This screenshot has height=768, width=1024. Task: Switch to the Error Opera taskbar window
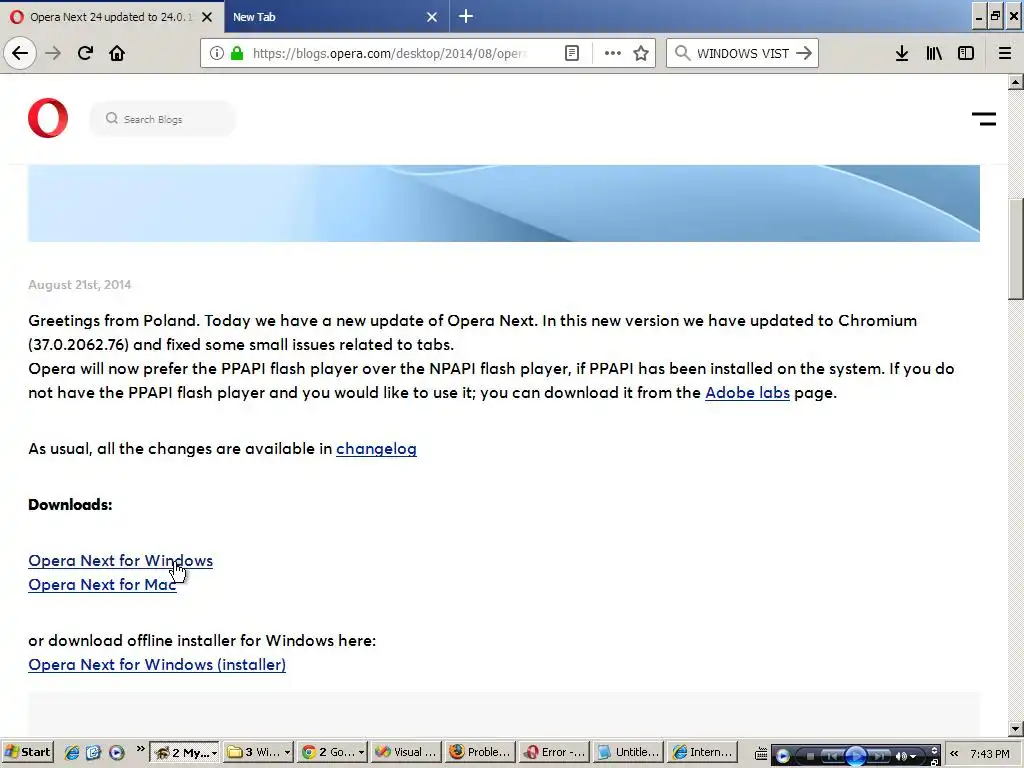tap(554, 752)
